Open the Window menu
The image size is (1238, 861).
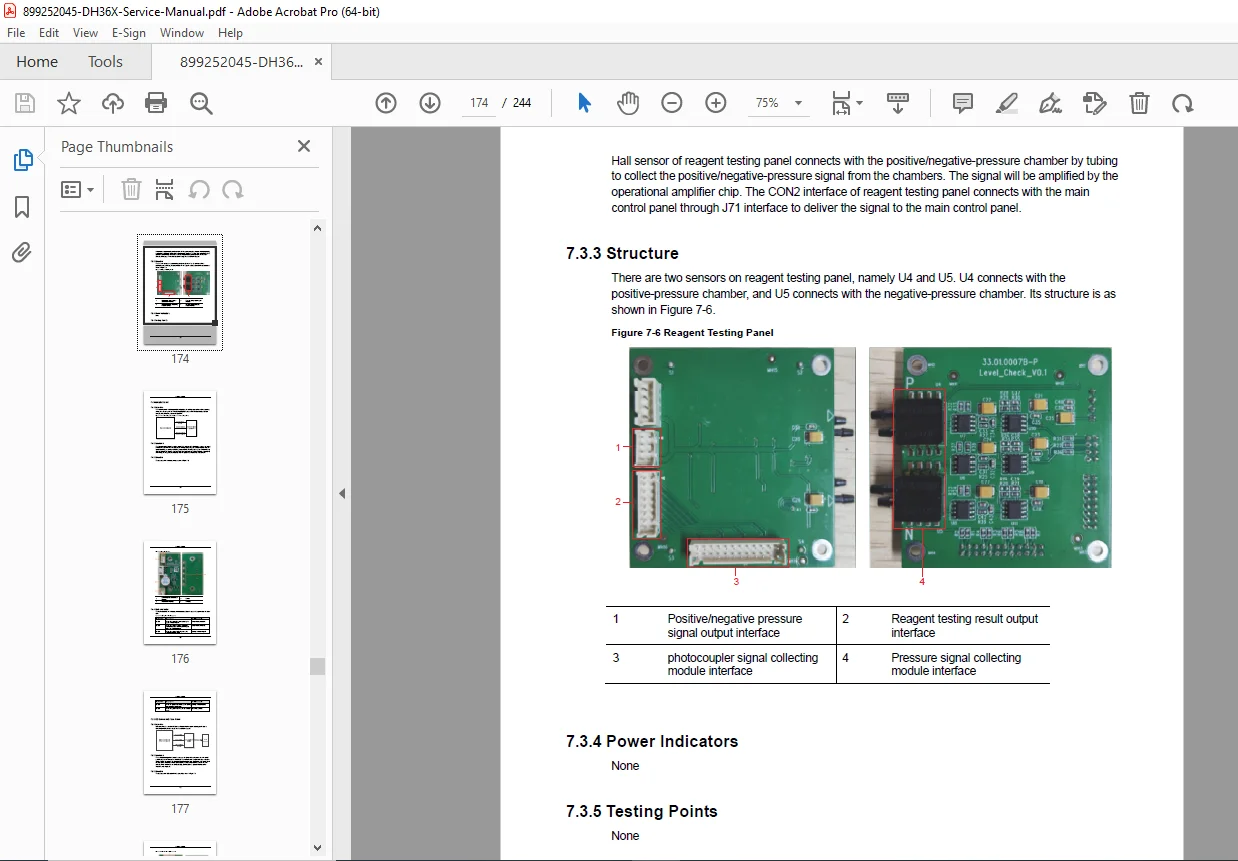pyautogui.click(x=182, y=33)
